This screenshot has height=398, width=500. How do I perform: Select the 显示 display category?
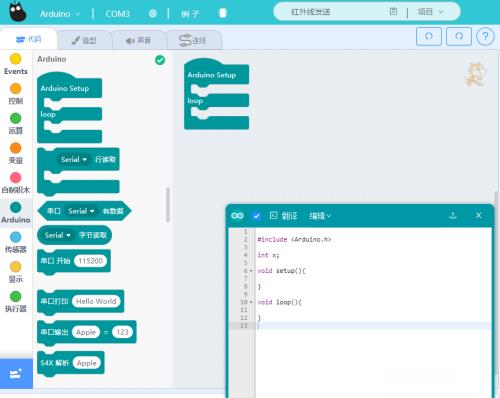(16, 272)
